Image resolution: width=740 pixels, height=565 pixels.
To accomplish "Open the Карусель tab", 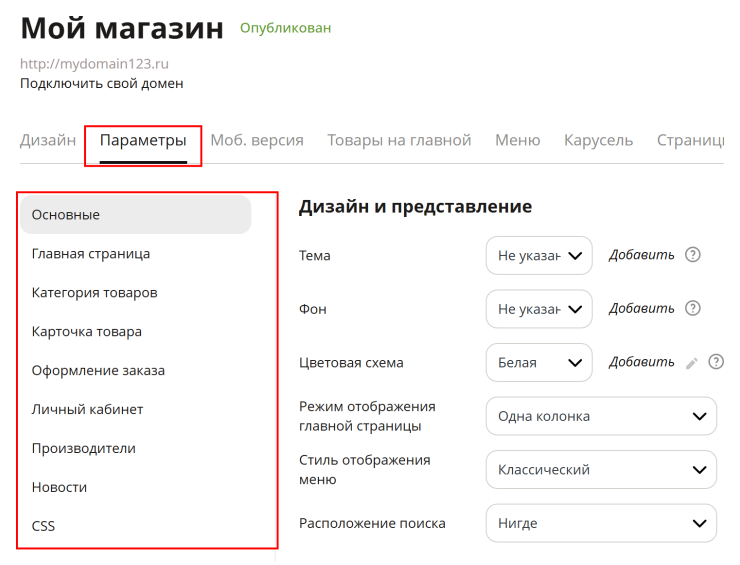I will point(598,140).
